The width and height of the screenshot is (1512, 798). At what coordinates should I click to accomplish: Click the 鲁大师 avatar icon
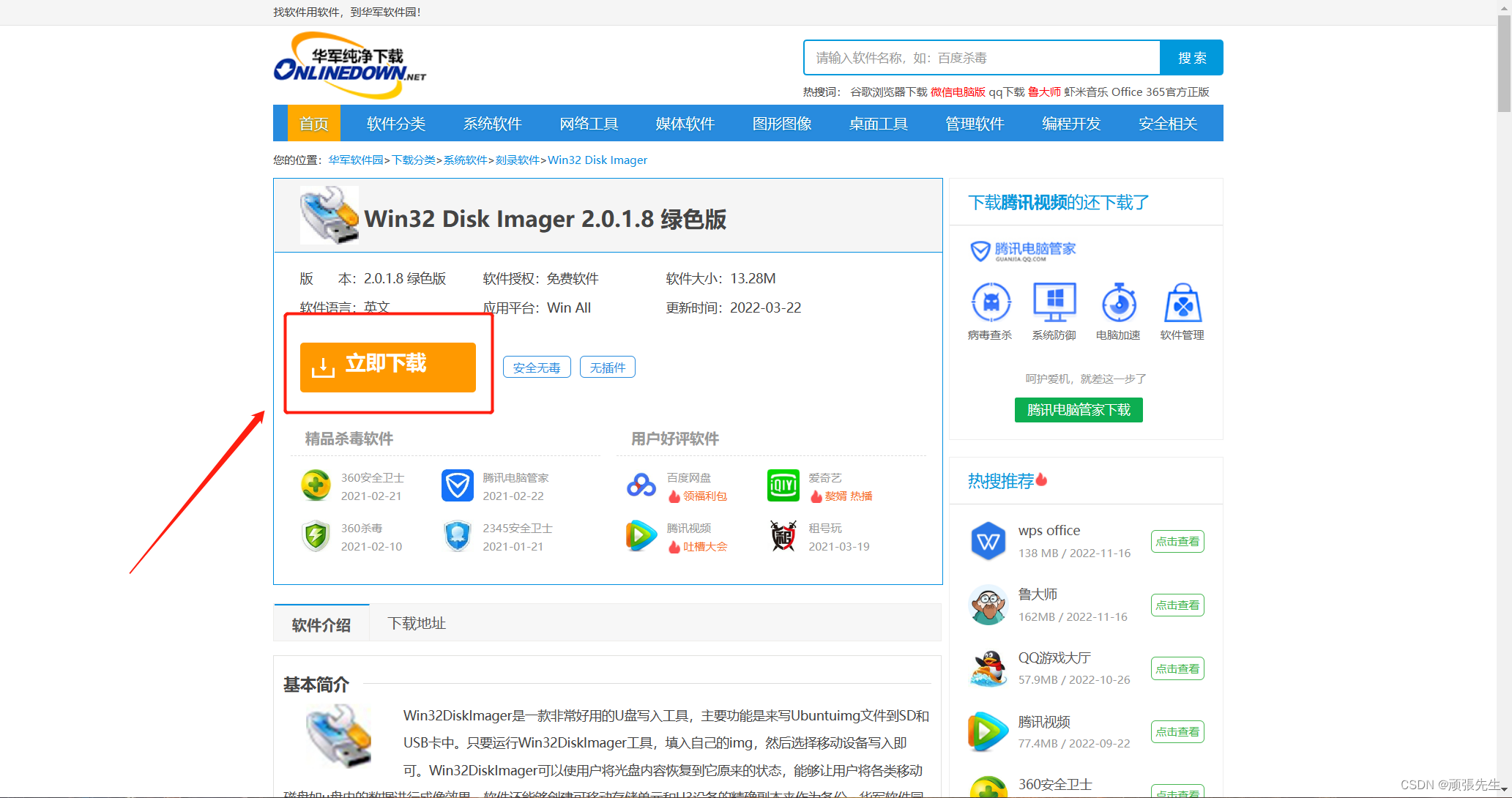point(988,605)
